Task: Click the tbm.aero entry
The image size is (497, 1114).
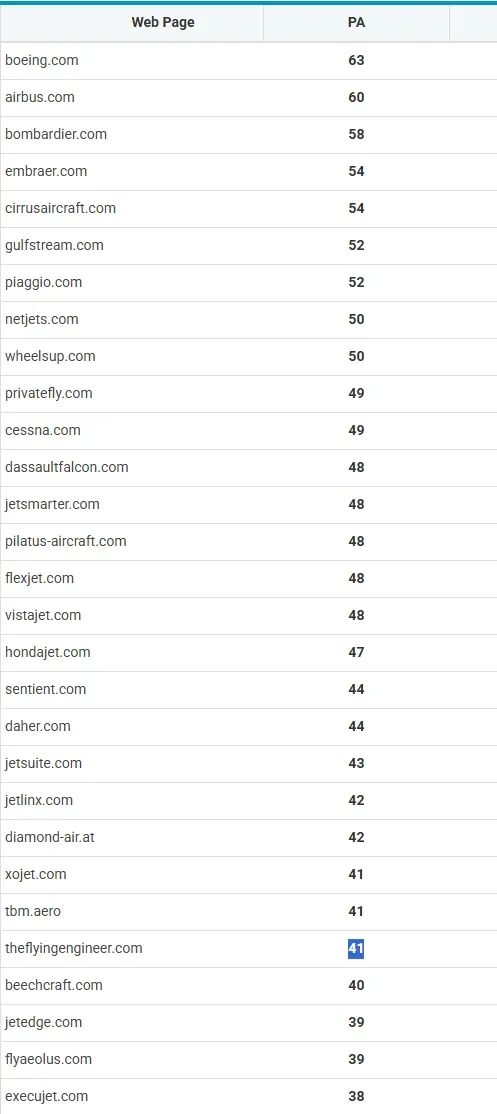Action: tap(33, 911)
